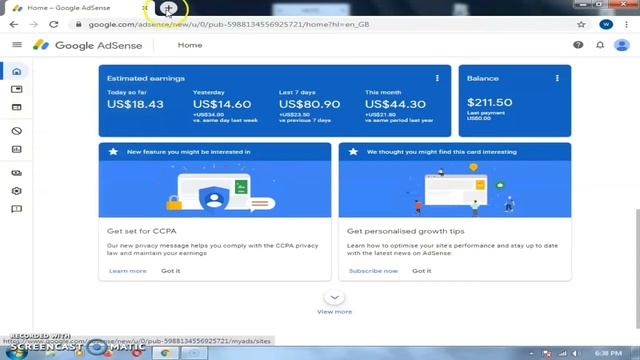Screen dimensions: 640x360
Task: Click the Estimated earnings heading
Action: click(146, 78)
